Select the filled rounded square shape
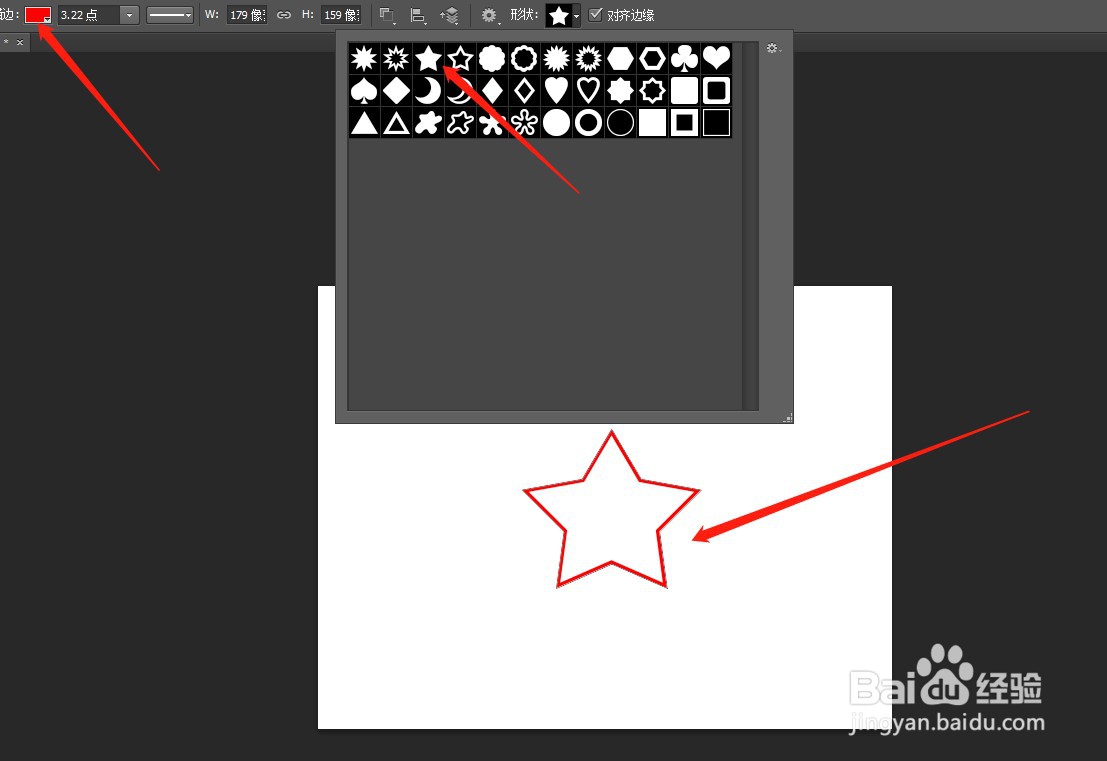1107x761 pixels. [x=684, y=90]
